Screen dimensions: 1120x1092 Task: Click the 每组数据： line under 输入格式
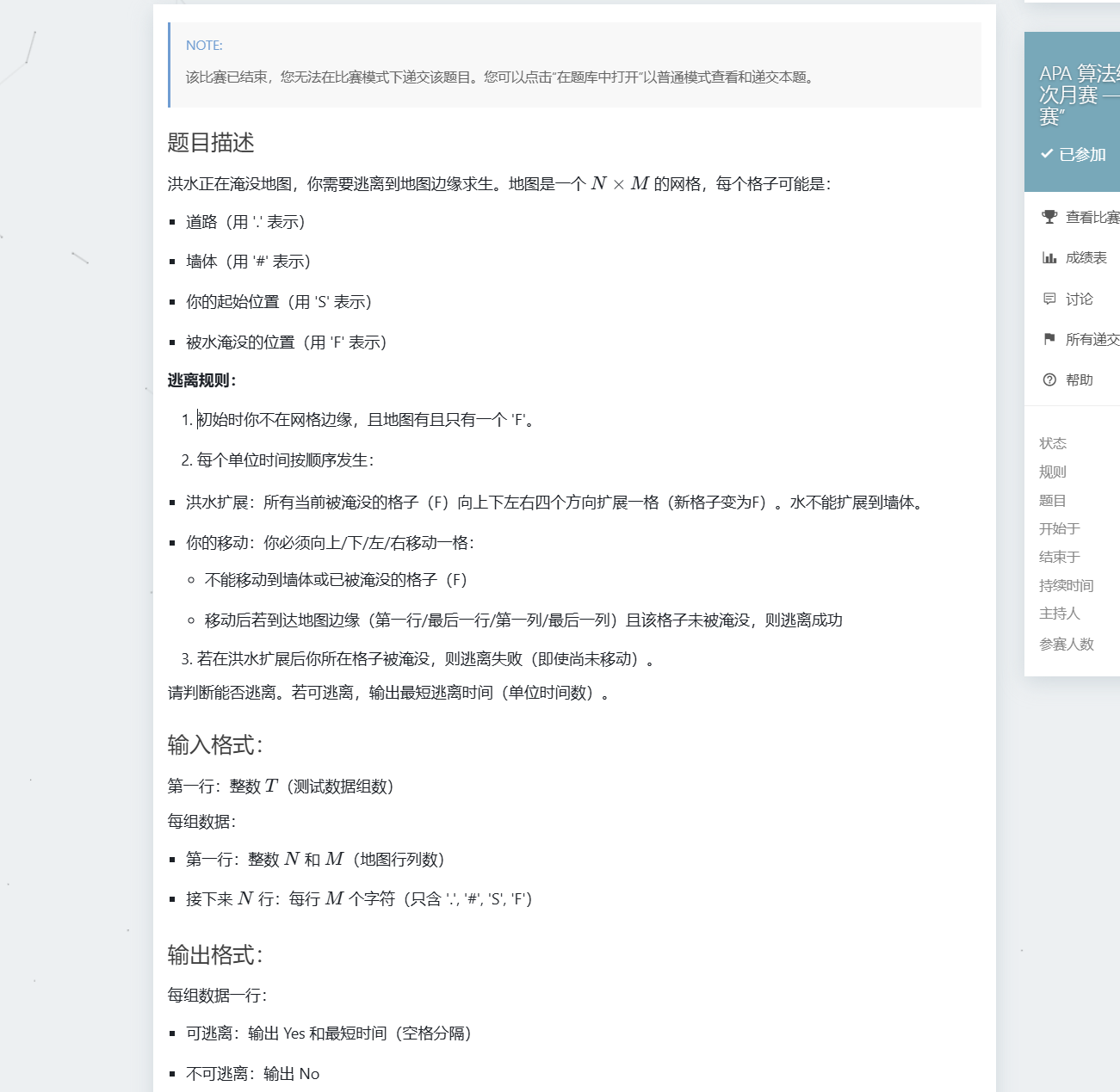point(201,822)
